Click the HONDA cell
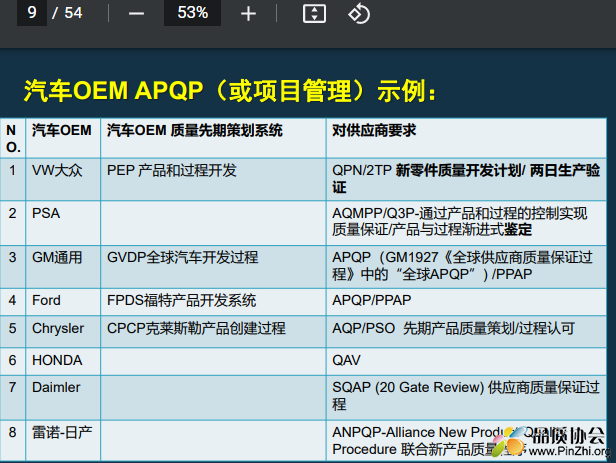Screen dimensions: 616x463 tap(63, 361)
